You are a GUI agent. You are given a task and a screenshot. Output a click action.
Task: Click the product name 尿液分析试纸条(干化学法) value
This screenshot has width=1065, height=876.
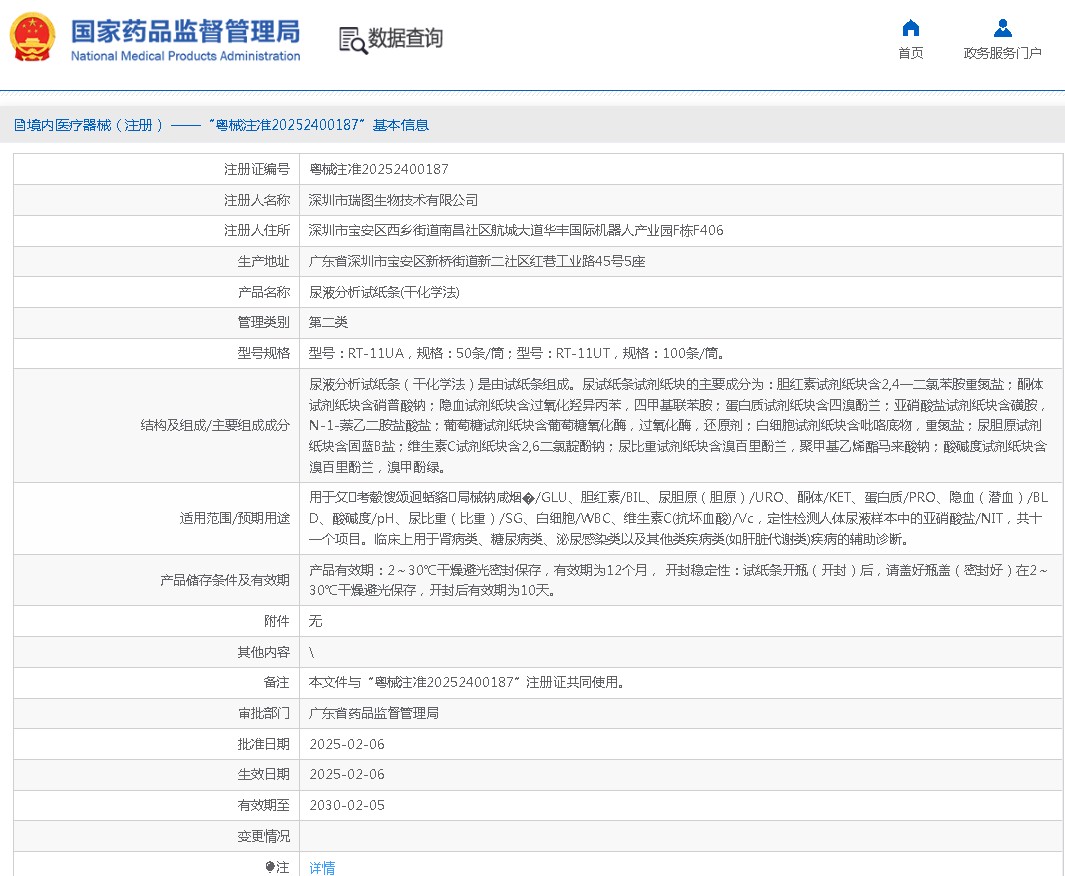[384, 292]
